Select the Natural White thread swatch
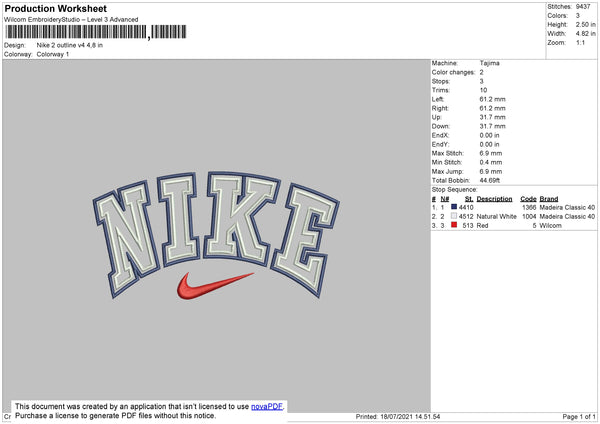The width and height of the screenshot is (600, 424). coord(454,216)
